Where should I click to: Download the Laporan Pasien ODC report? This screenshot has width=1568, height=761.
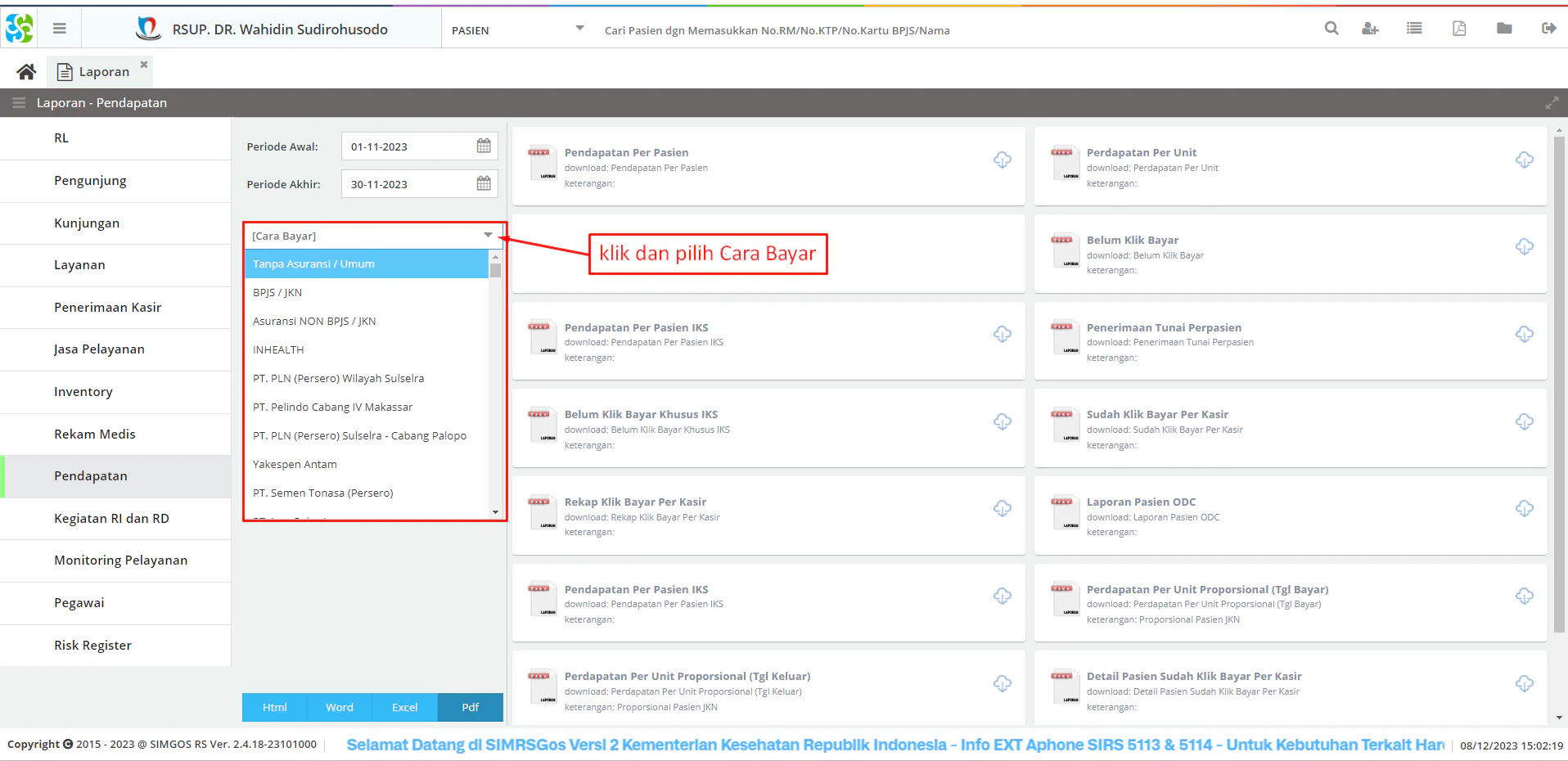pos(1525,508)
